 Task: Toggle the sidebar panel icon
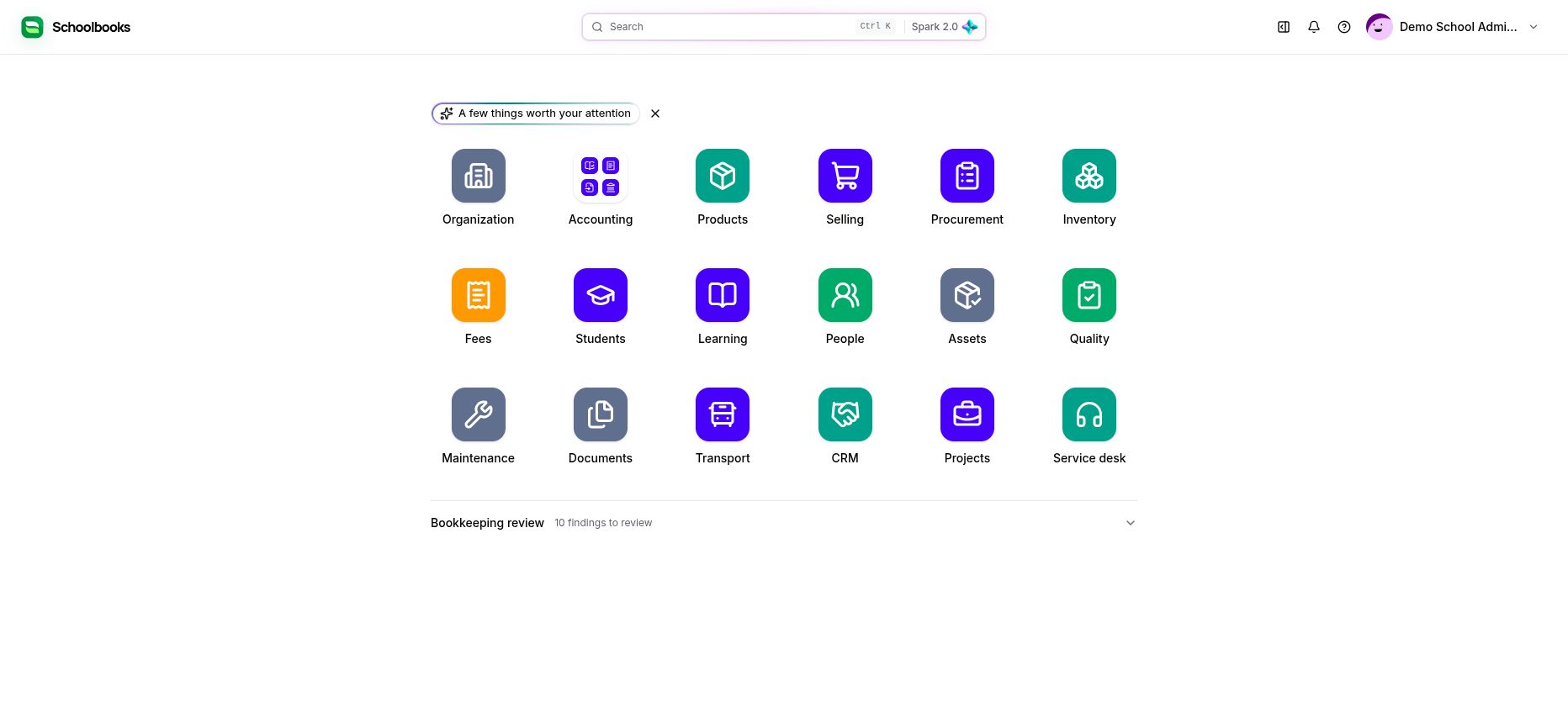(1284, 27)
